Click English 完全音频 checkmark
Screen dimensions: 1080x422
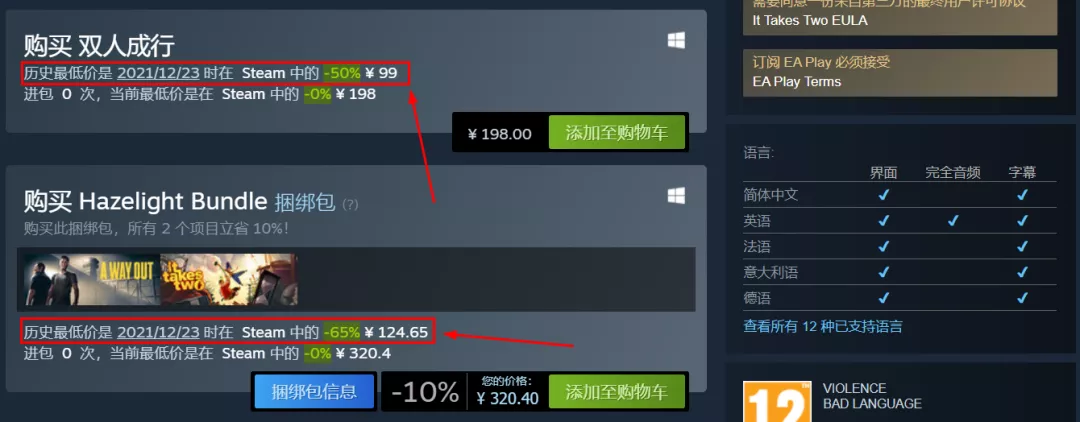(953, 221)
